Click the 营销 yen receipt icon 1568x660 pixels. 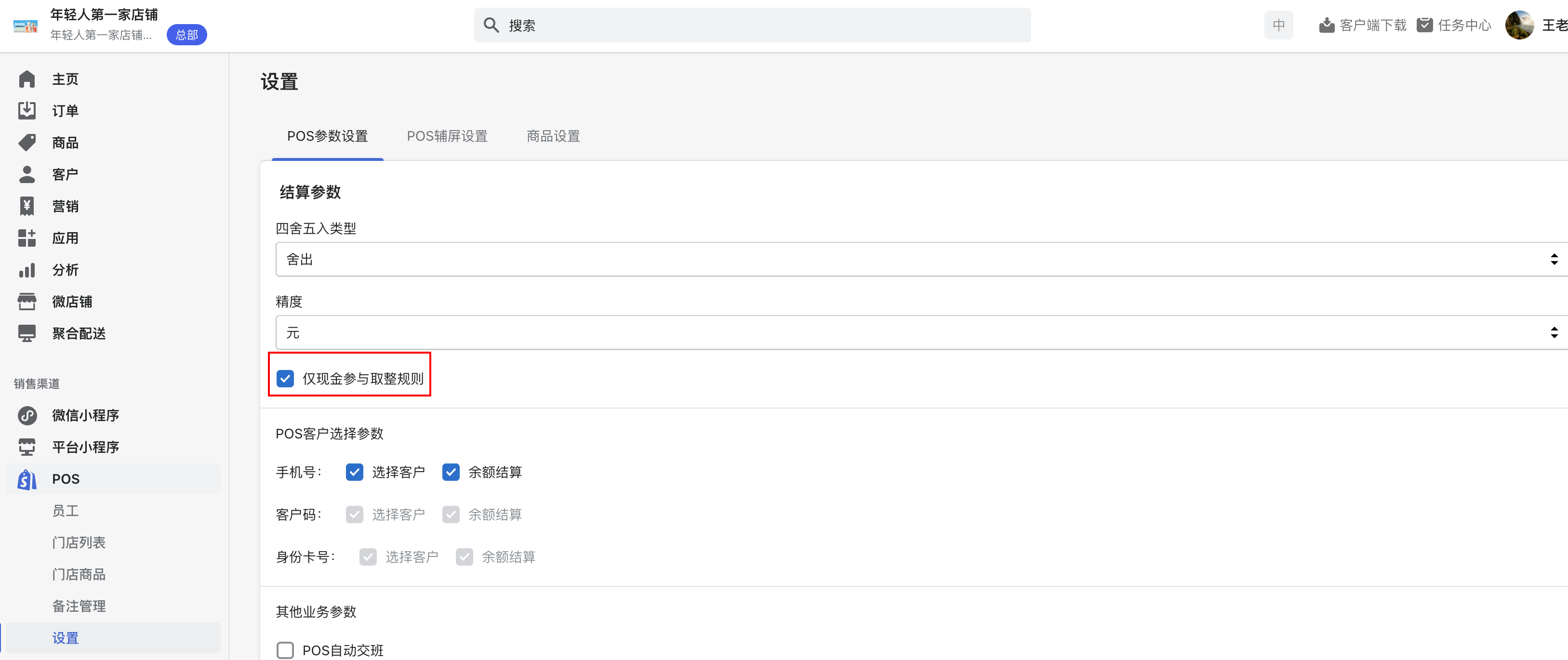tap(27, 206)
